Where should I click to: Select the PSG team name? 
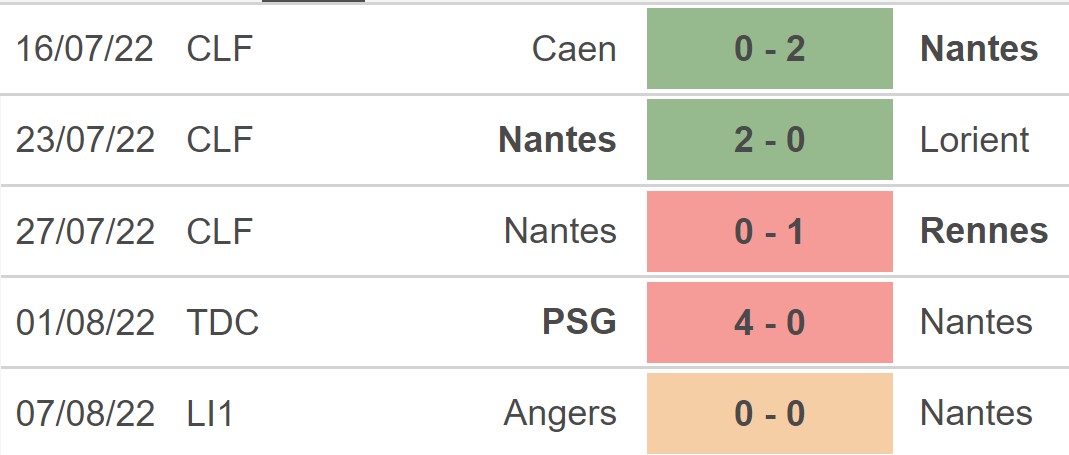click(x=579, y=322)
